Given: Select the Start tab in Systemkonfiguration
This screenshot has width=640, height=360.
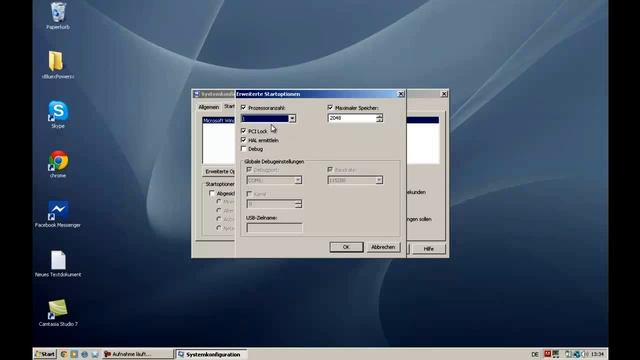Looking at the screenshot, I should pyautogui.click(x=229, y=106).
